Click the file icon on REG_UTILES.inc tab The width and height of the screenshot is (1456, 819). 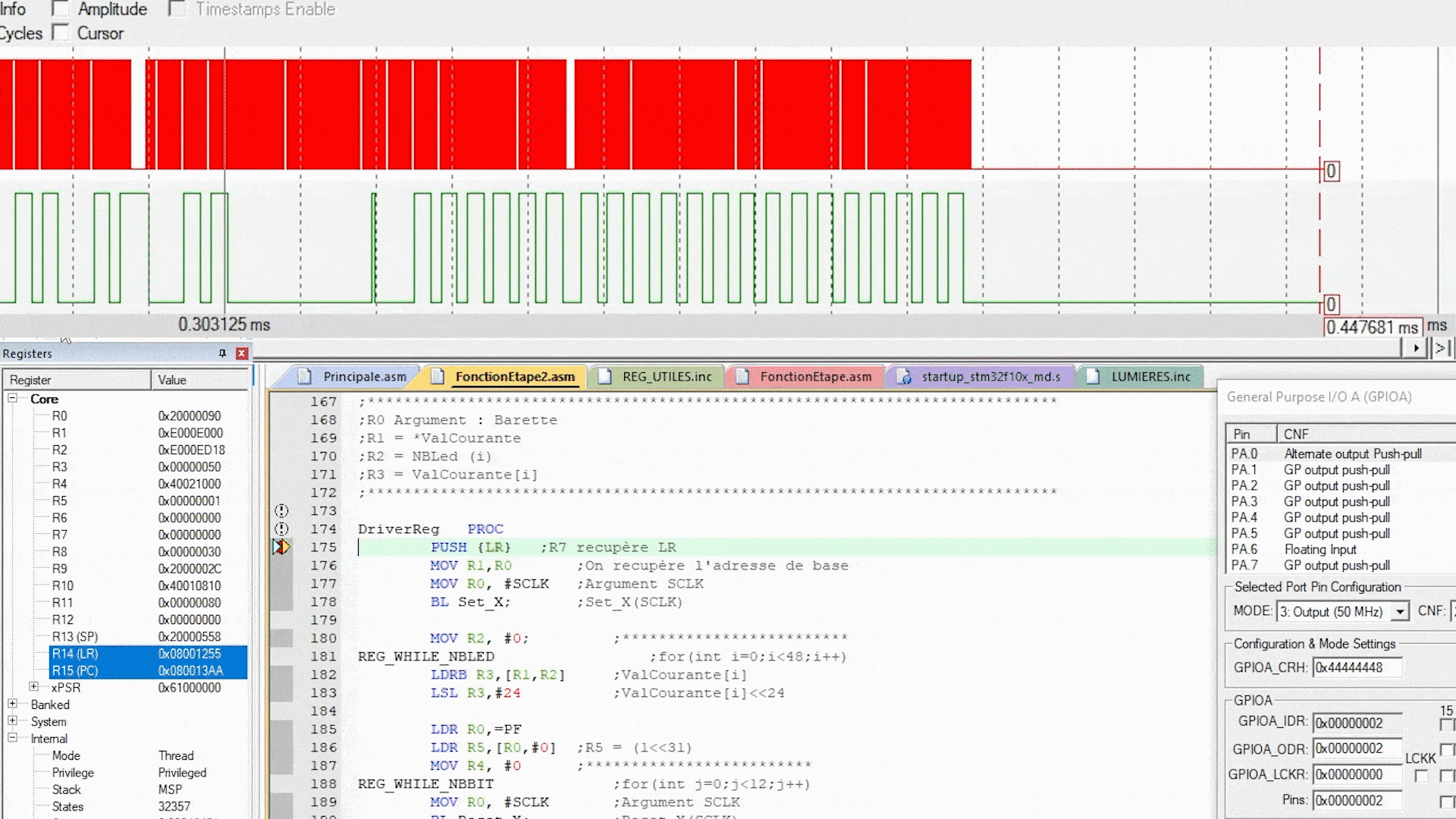[x=604, y=376]
